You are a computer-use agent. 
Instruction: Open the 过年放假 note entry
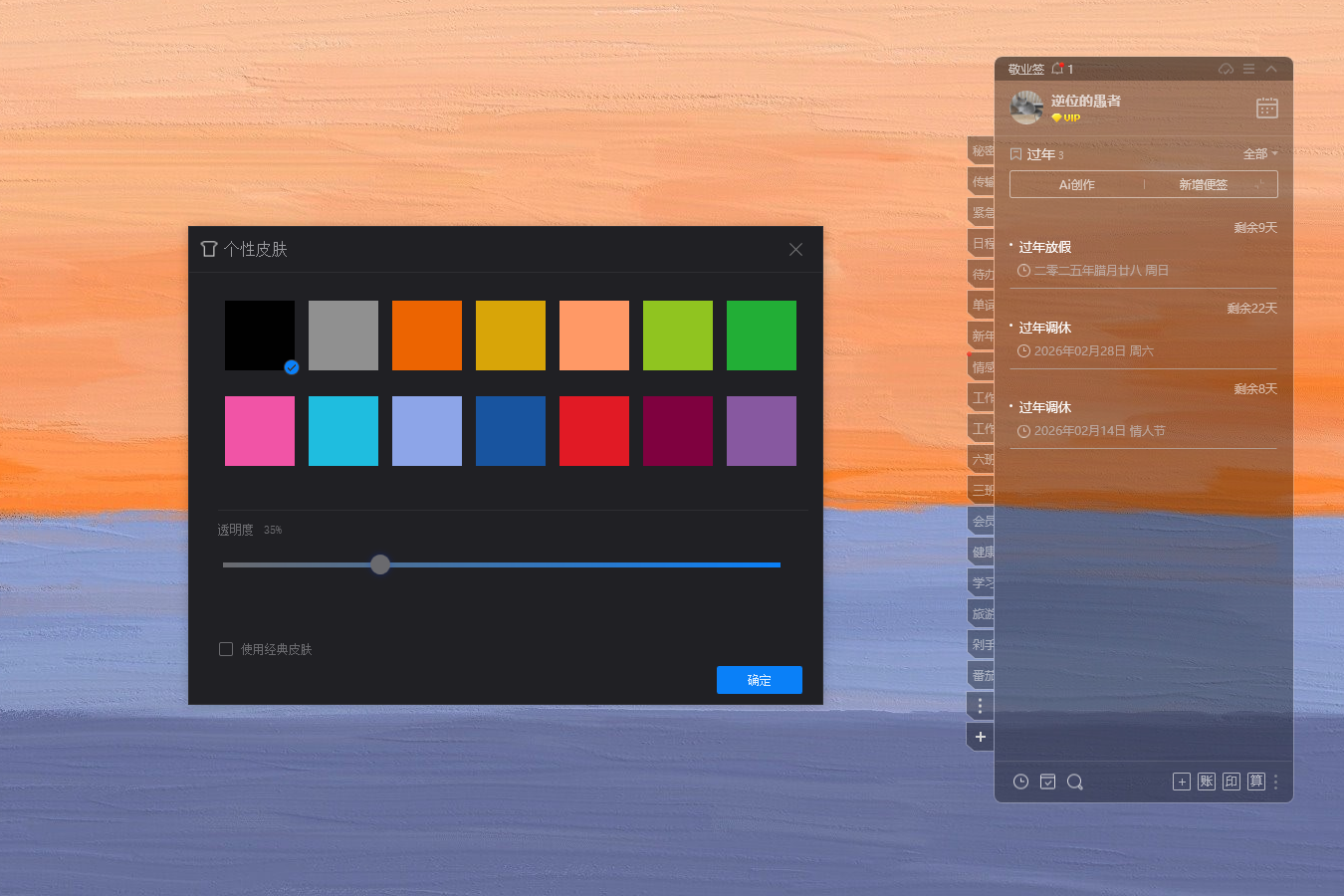(1045, 247)
